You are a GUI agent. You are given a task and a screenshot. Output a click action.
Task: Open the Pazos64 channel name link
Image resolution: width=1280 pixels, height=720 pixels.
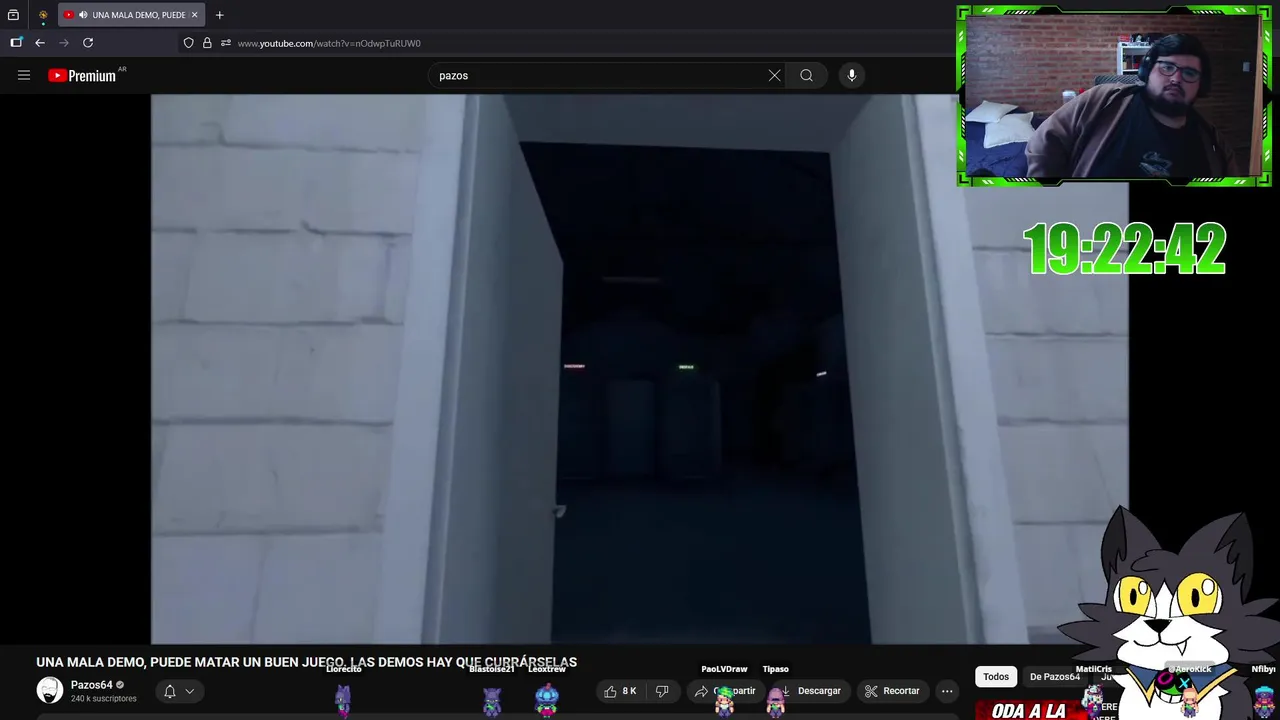(91, 685)
